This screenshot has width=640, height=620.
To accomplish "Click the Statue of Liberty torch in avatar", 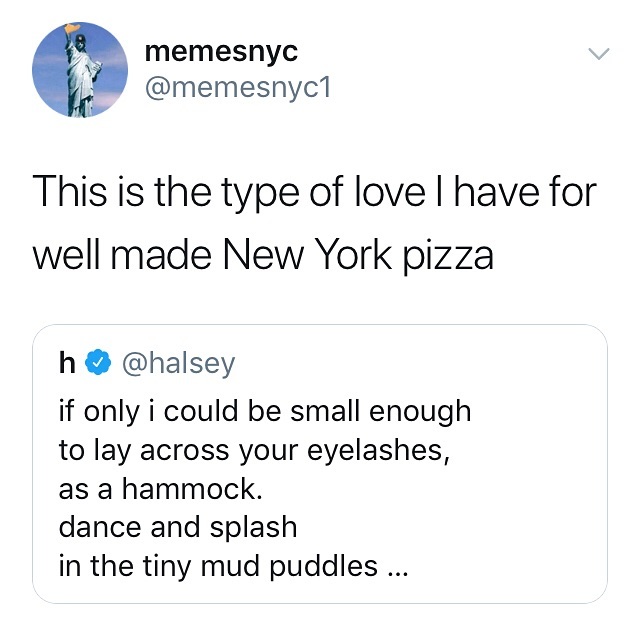I will tap(69, 40).
